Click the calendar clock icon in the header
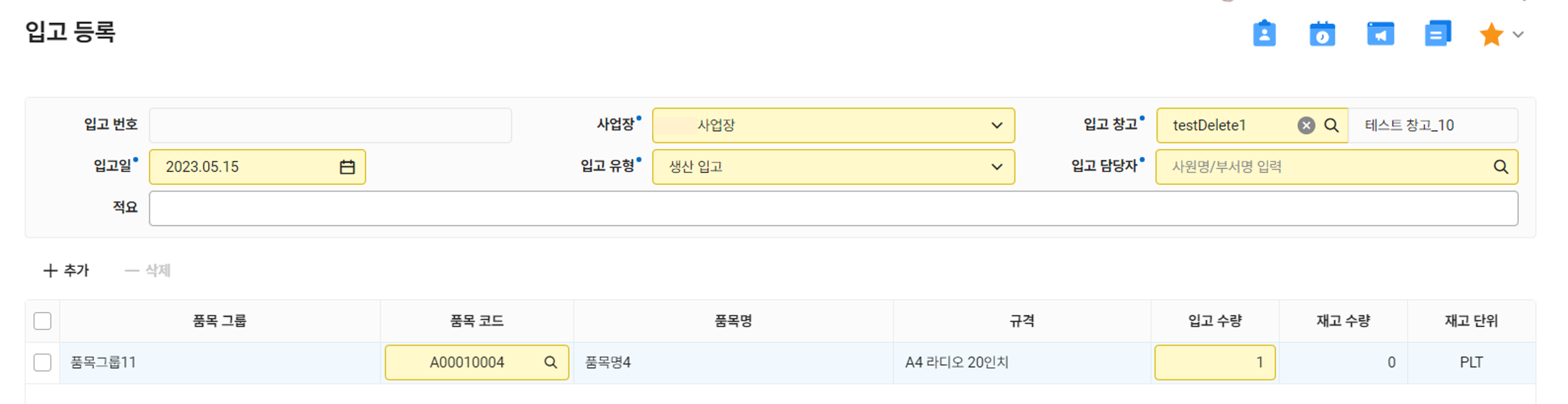Image resolution: width=1568 pixels, height=404 pixels. (x=1321, y=34)
